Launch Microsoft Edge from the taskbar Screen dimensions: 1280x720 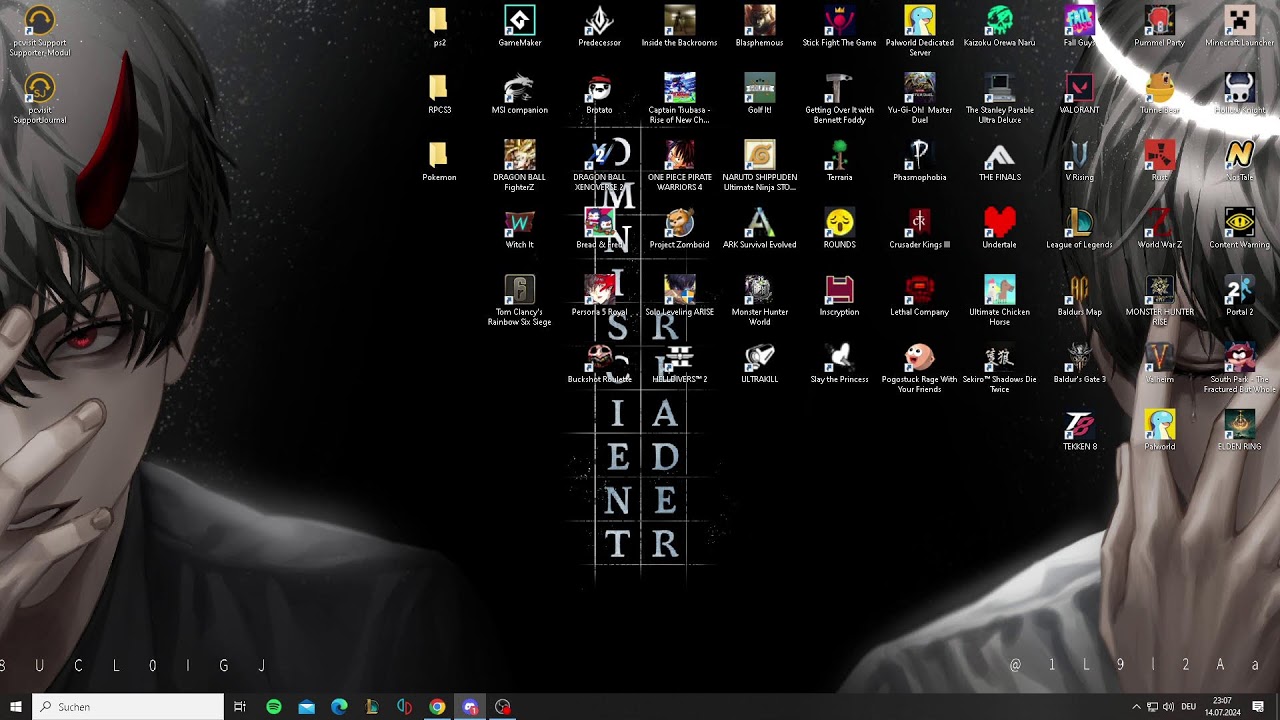339,707
